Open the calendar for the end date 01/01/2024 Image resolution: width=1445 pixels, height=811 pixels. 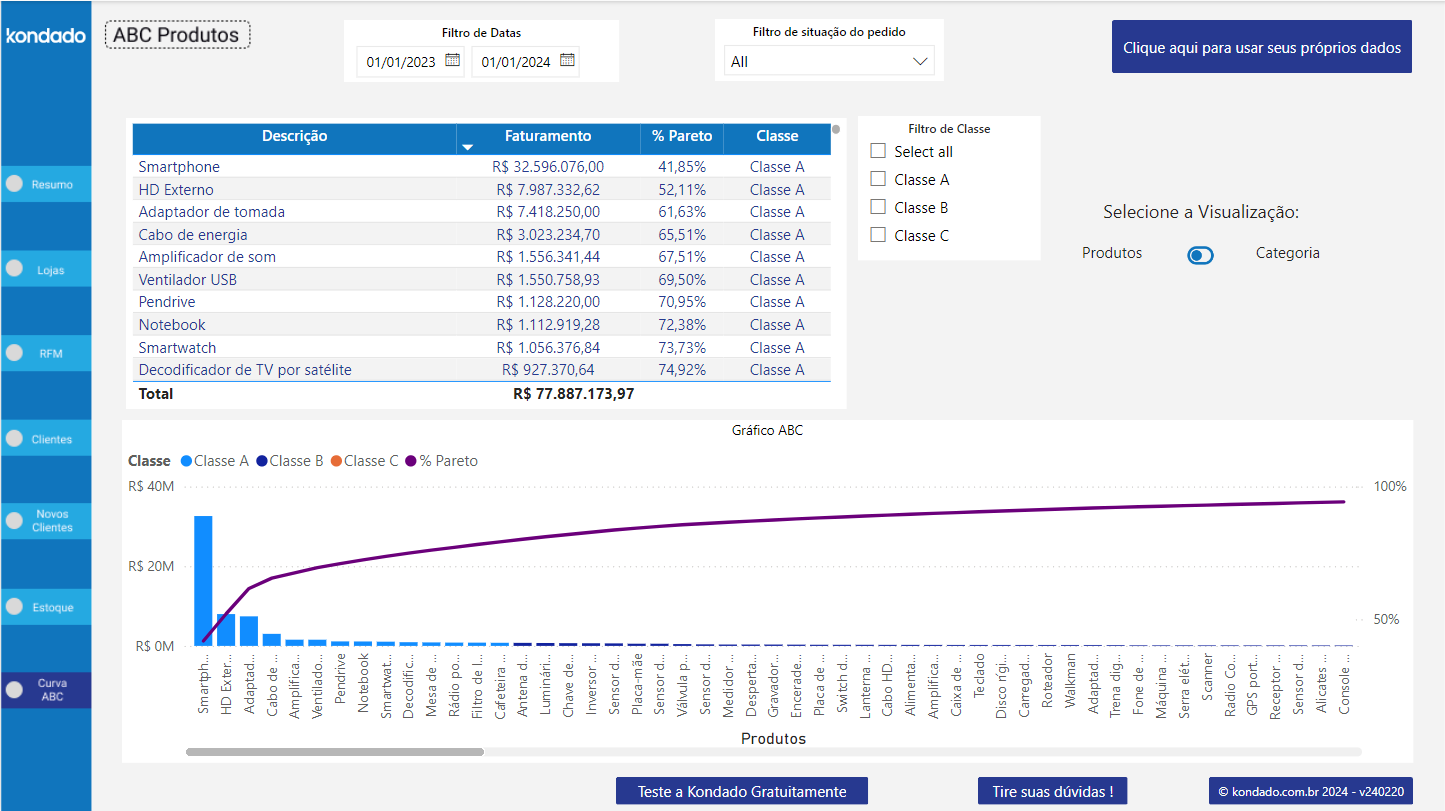568,60
